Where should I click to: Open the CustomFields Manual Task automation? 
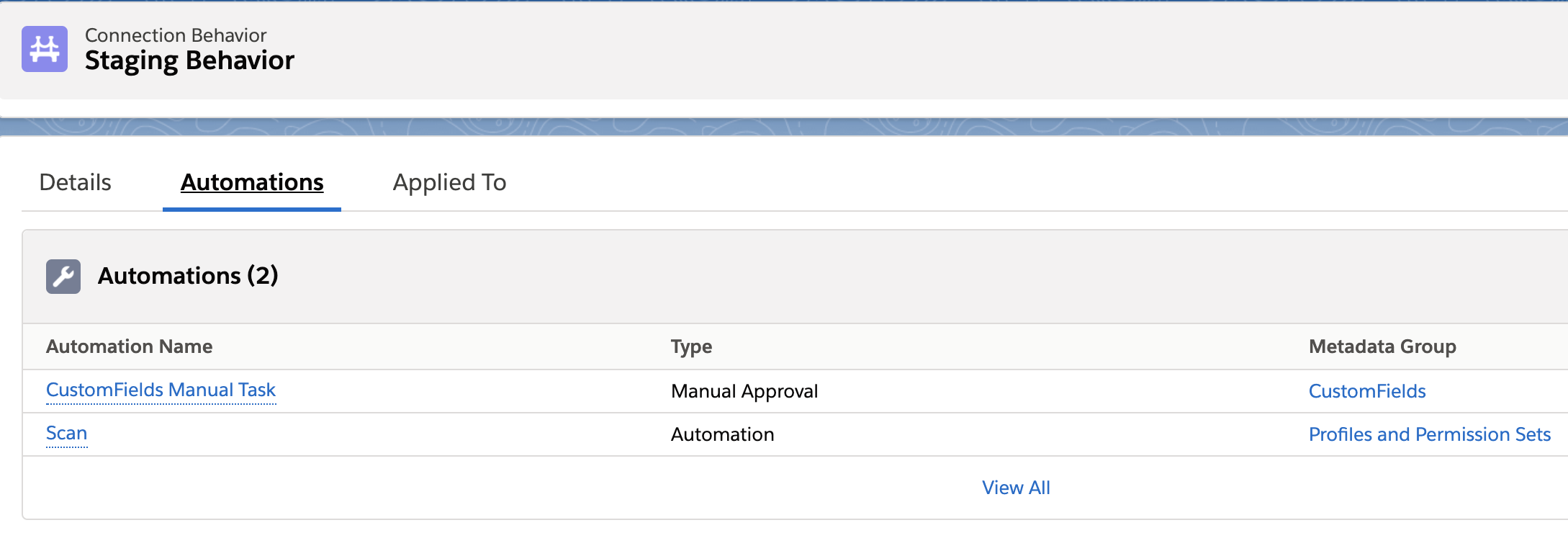(161, 390)
